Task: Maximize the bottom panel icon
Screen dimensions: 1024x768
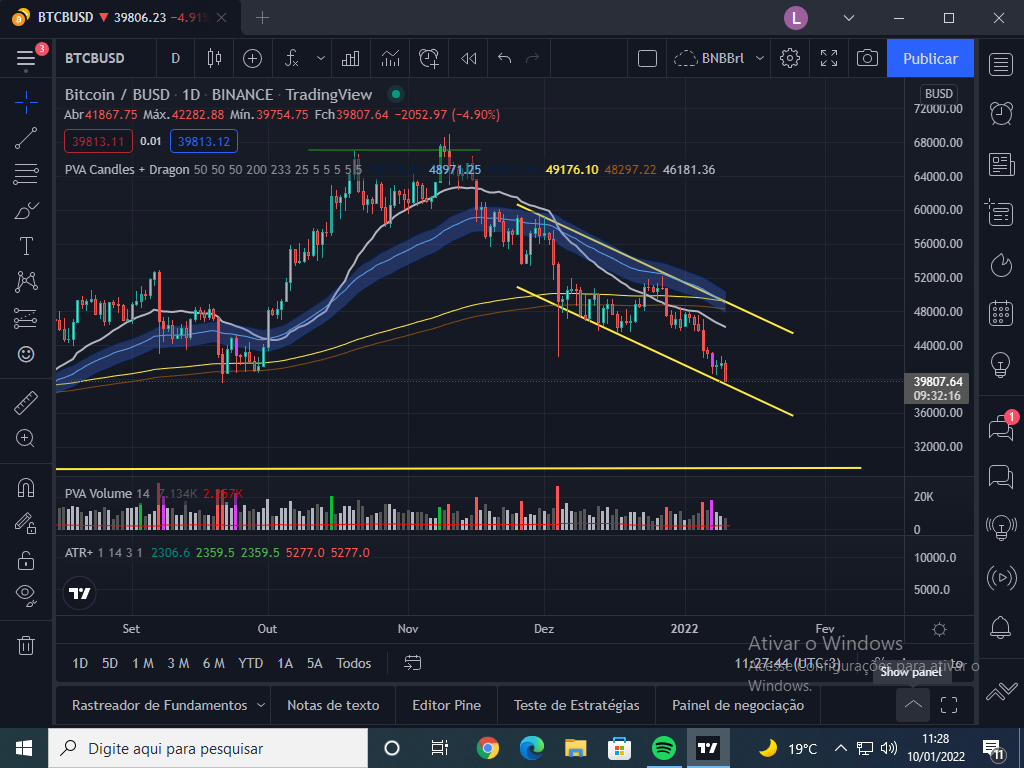Action: click(949, 705)
